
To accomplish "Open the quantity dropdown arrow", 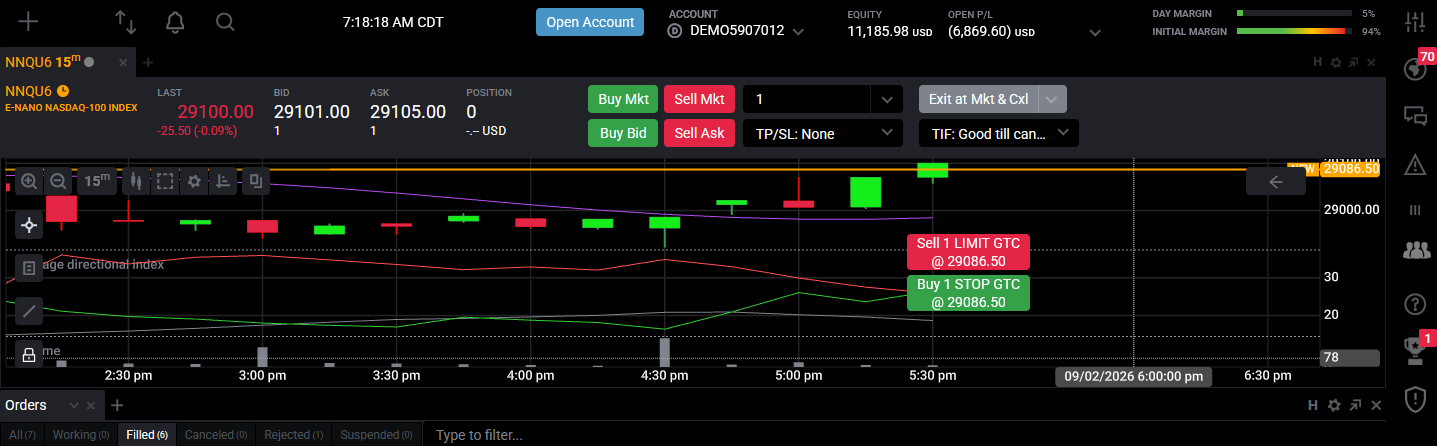I will click(887, 99).
